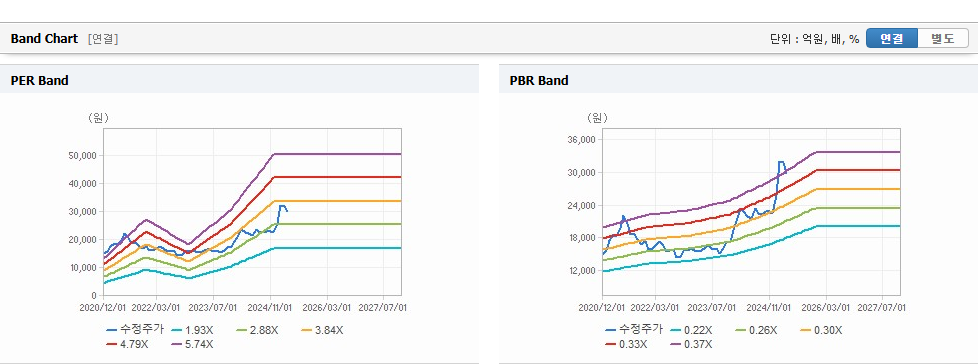Click the PER Band panel title
The image size is (978, 364).
39,80
